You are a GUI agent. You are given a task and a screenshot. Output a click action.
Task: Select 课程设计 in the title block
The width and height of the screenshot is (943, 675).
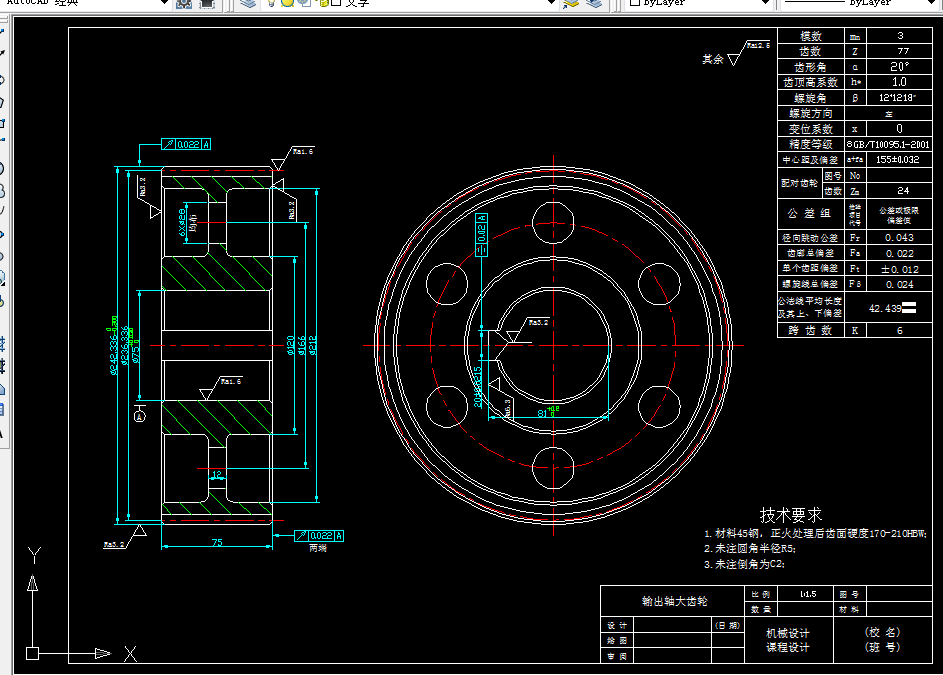click(788, 647)
